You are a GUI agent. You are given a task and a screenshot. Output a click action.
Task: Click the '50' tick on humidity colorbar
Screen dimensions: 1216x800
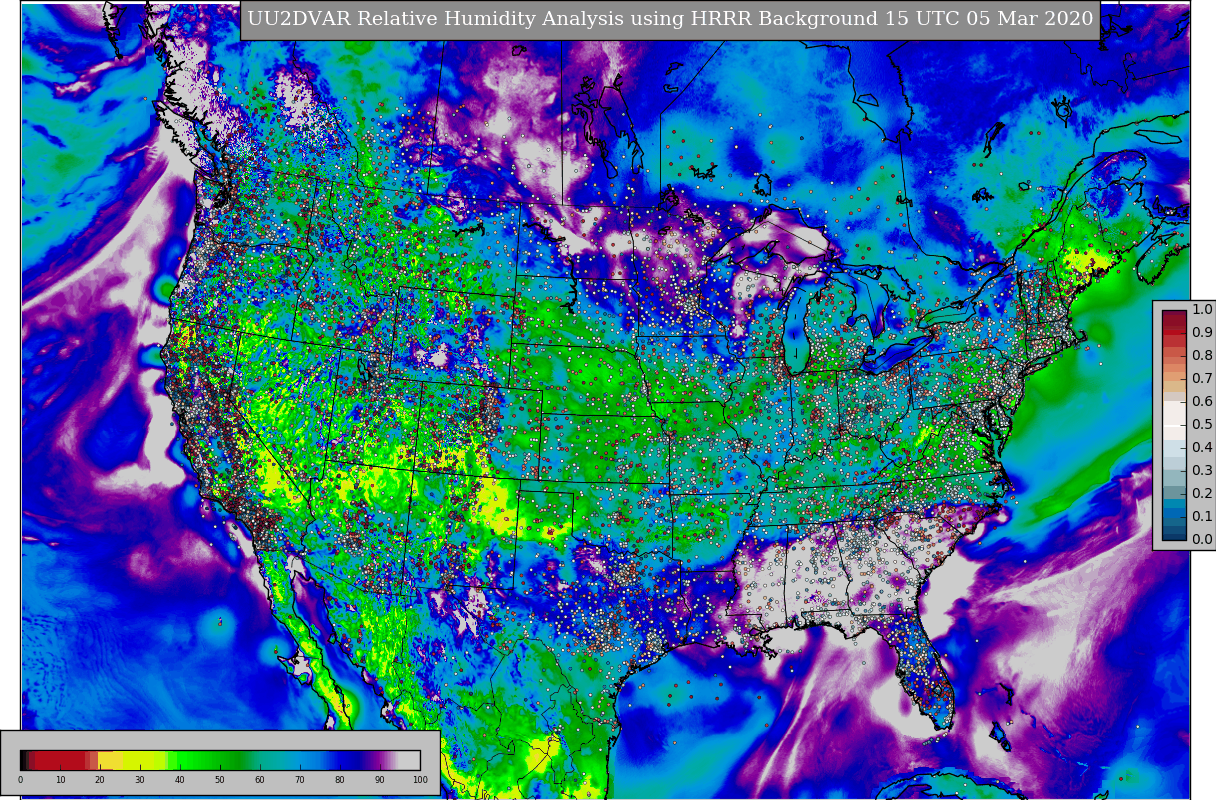220,780
